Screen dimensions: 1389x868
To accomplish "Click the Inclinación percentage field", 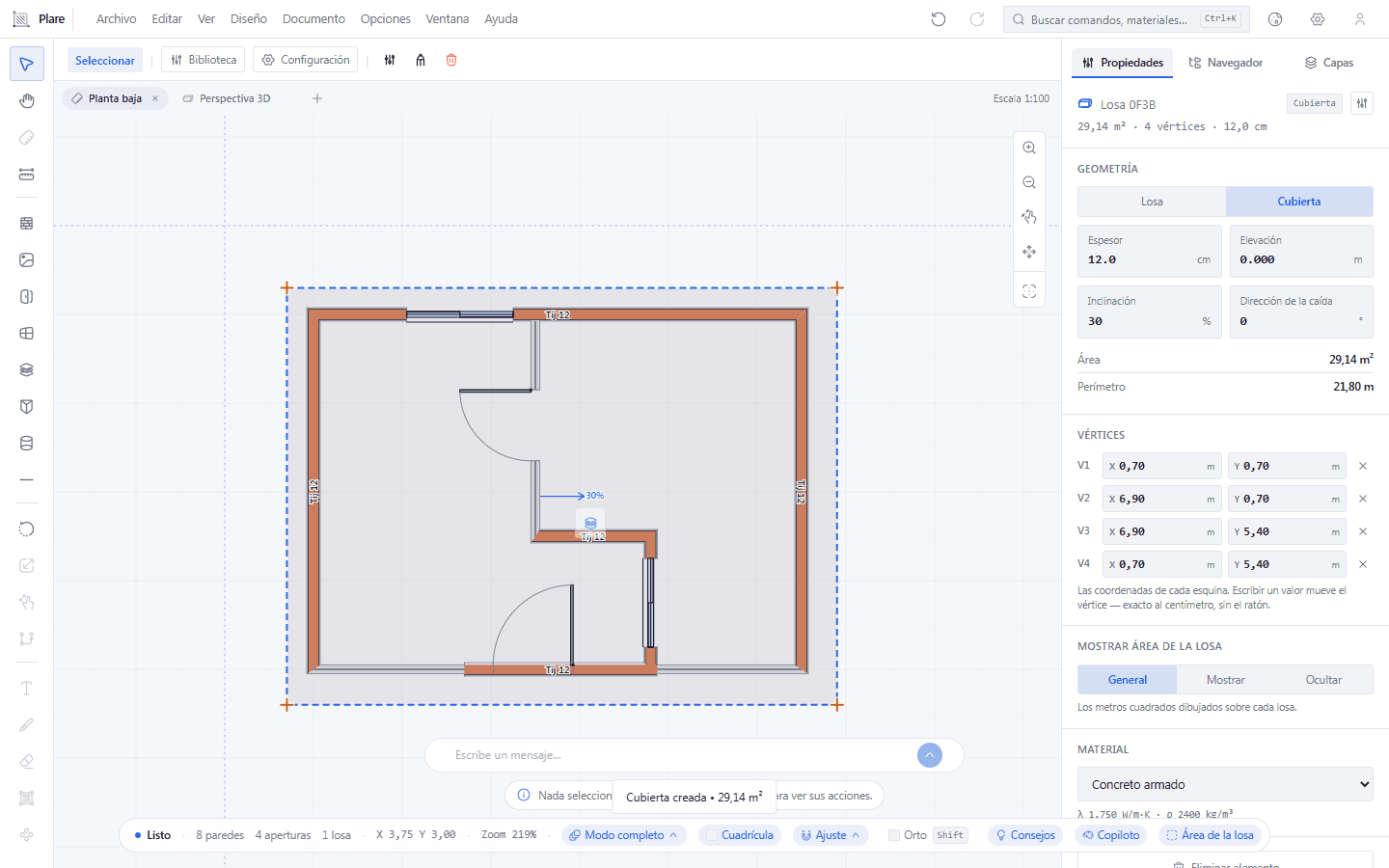I will click(x=1150, y=312).
